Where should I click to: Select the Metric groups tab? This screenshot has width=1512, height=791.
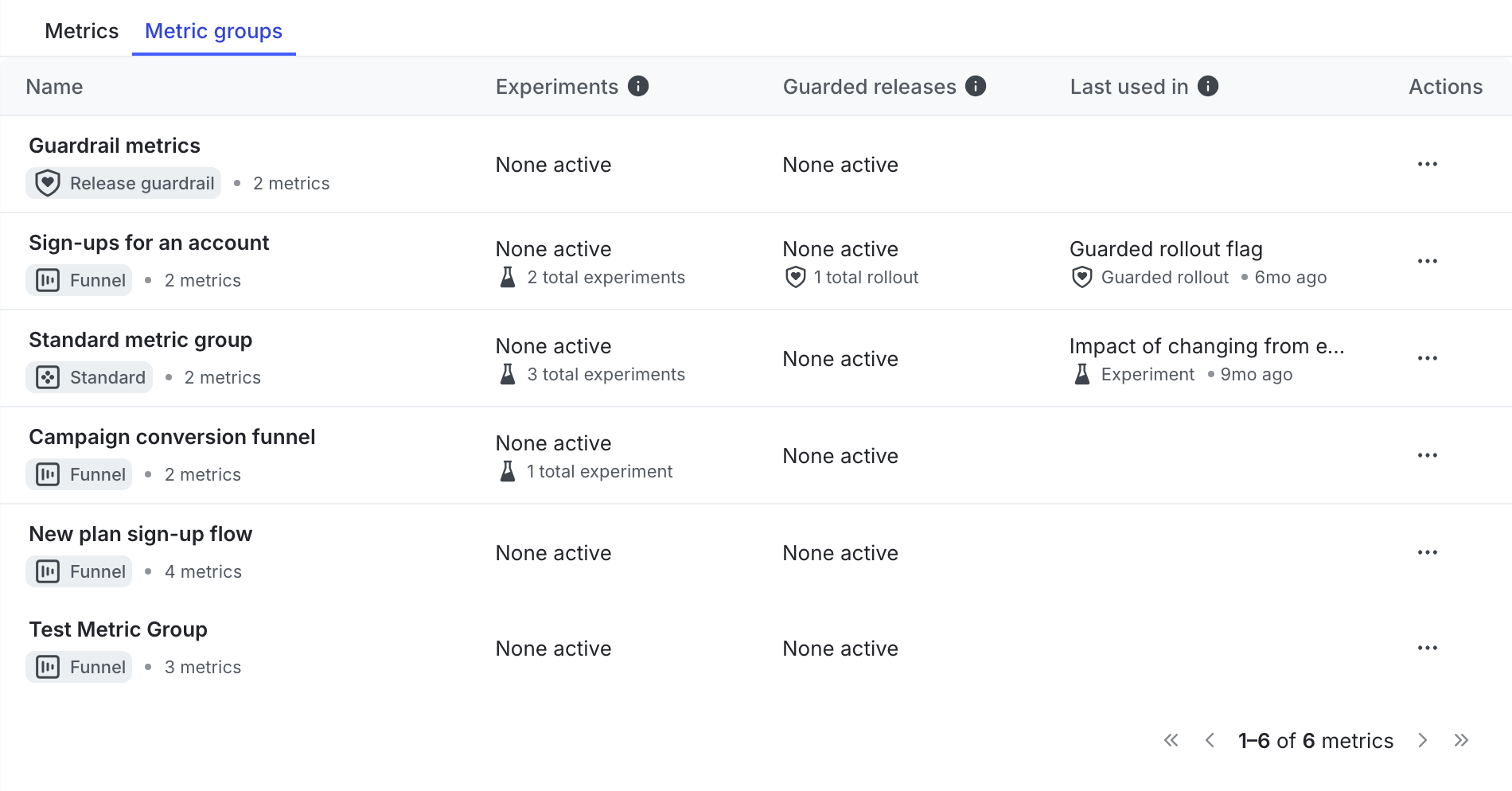tap(213, 31)
